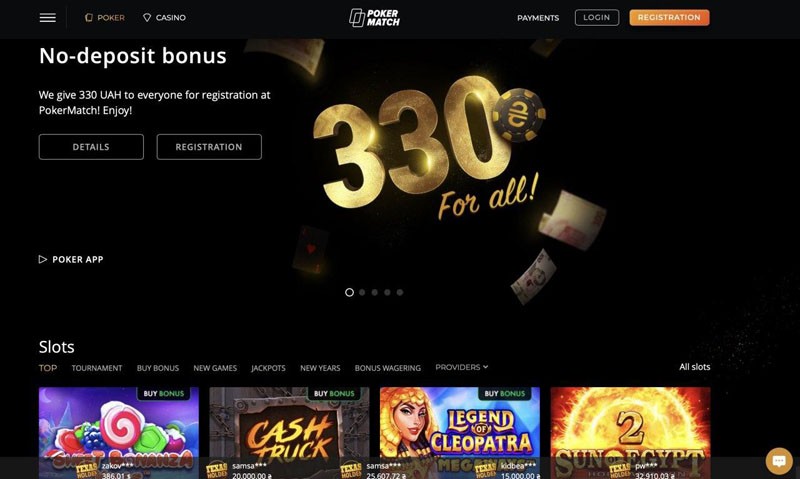
Task: Click the orange Registration button in header
Action: (669, 17)
